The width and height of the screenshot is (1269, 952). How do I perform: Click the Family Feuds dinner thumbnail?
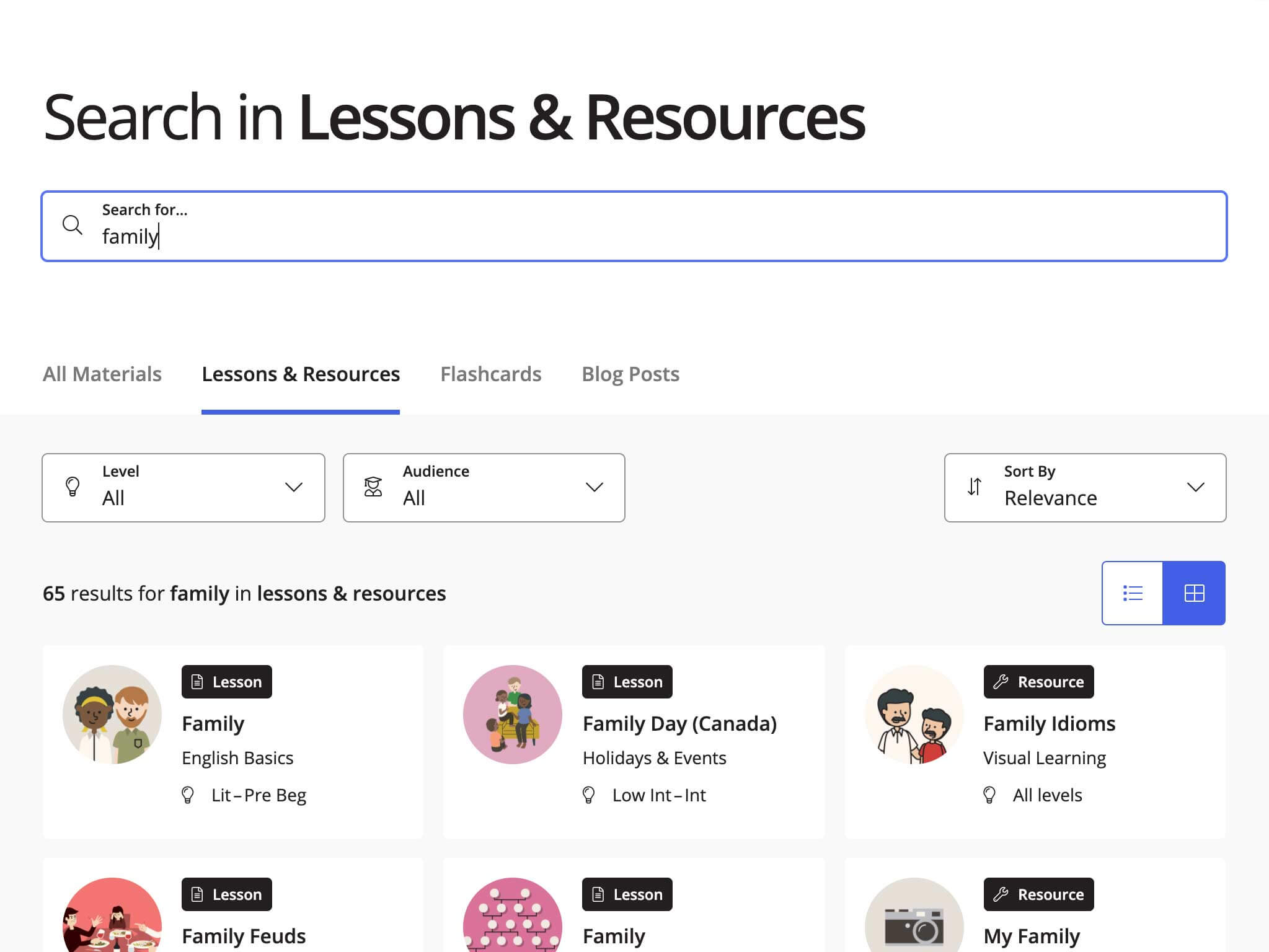tap(112, 915)
